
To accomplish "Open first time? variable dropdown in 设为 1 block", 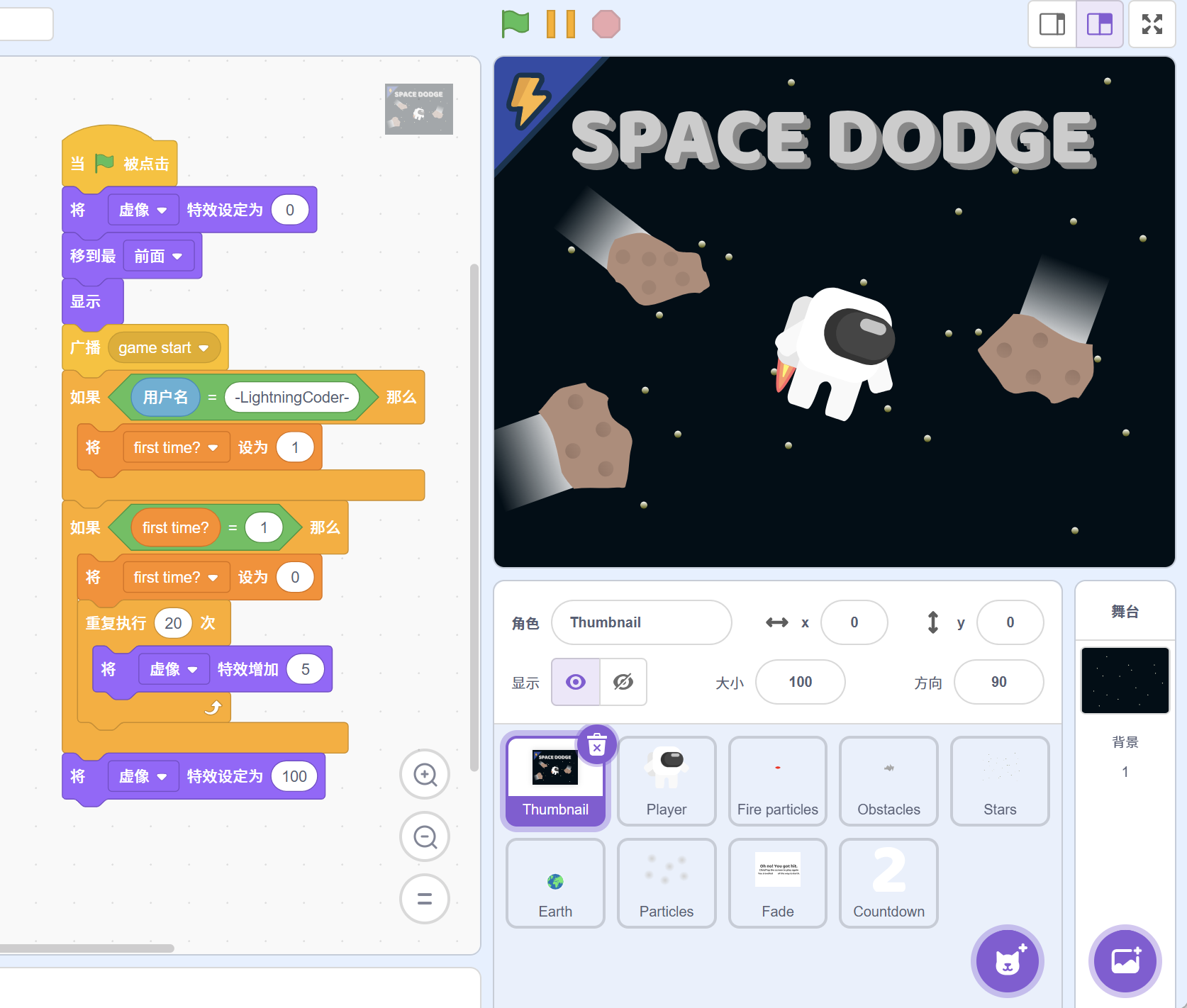I will pos(213,448).
